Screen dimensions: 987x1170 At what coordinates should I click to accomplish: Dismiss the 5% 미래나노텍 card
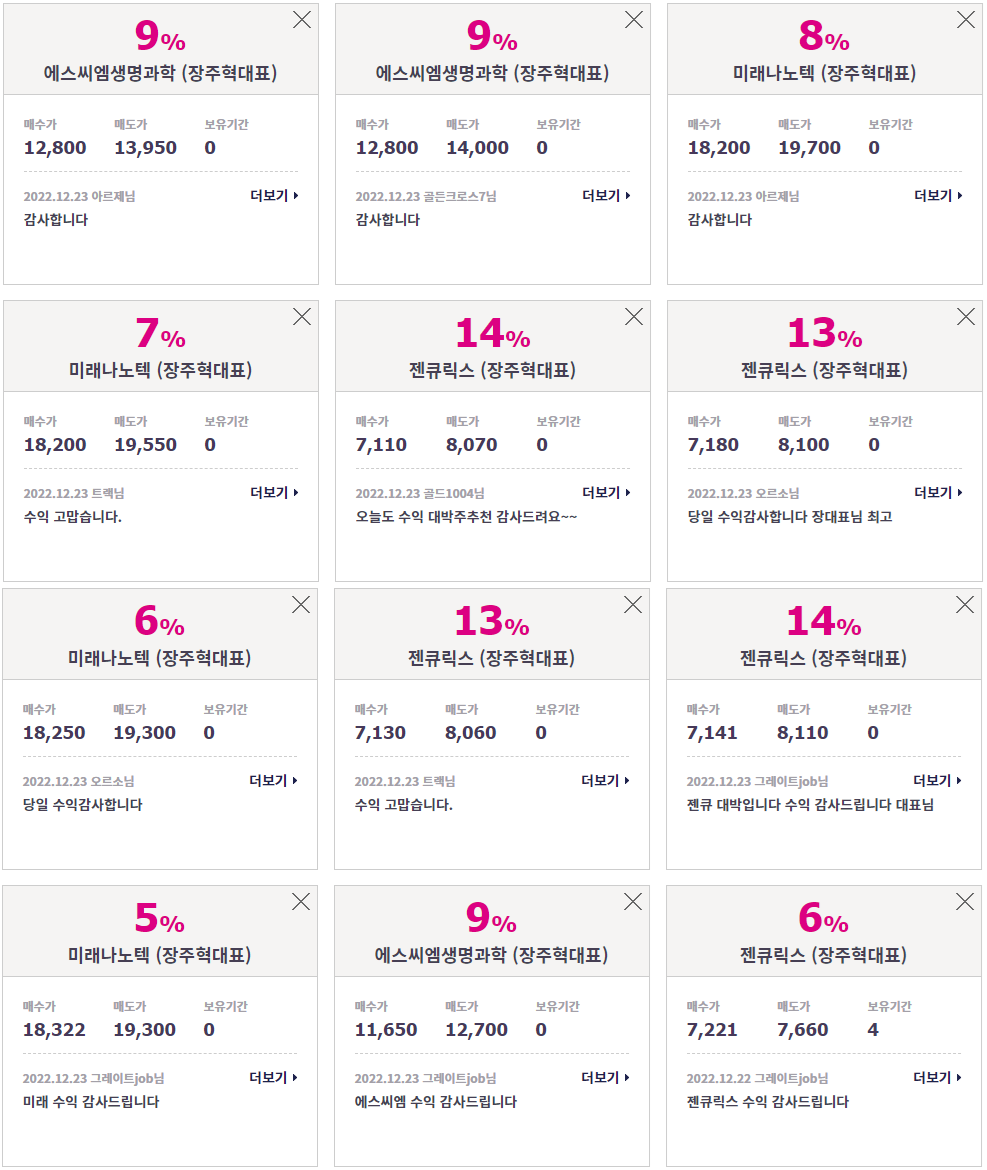pos(301,901)
